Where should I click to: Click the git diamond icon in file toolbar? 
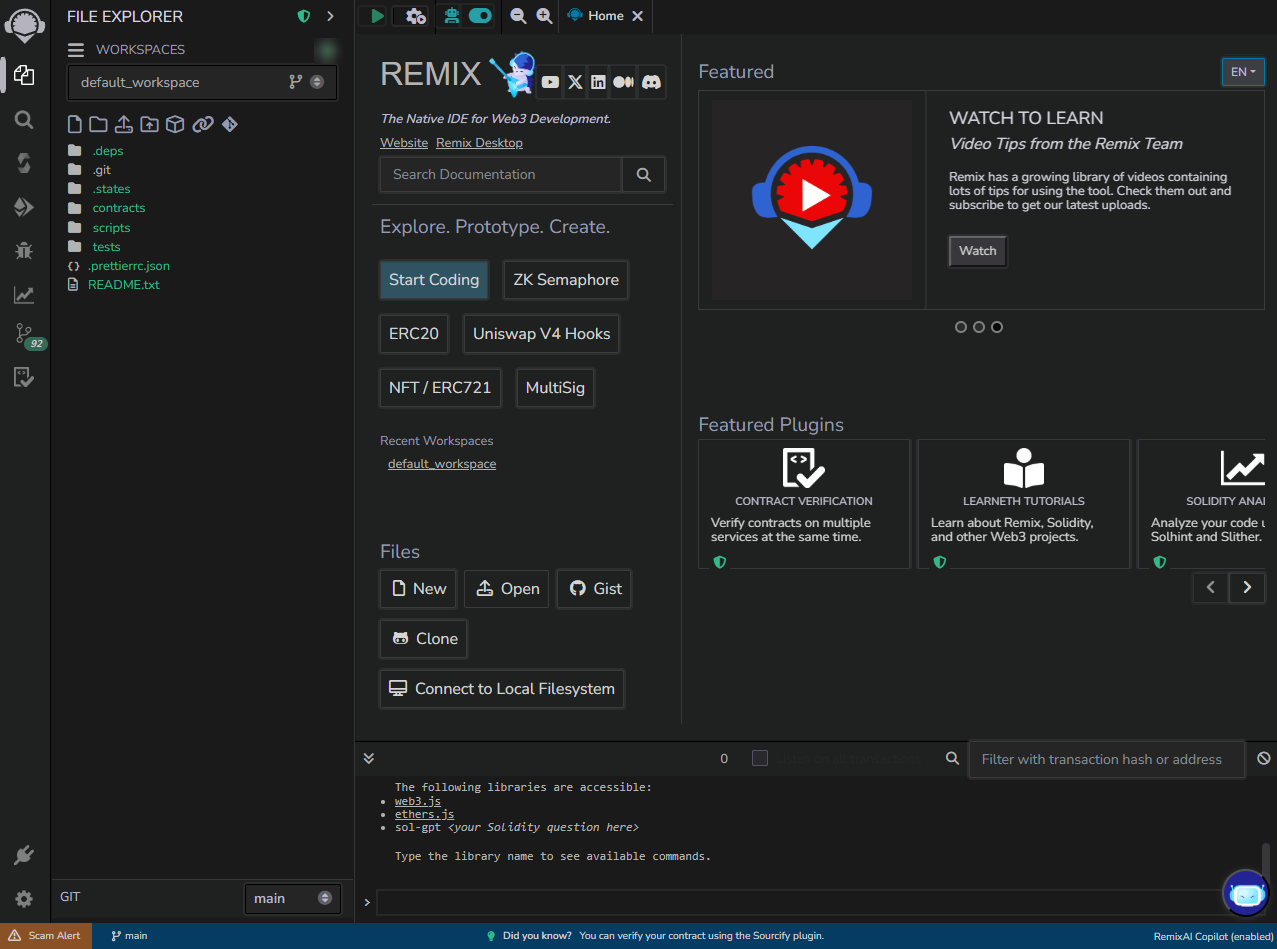(x=230, y=124)
